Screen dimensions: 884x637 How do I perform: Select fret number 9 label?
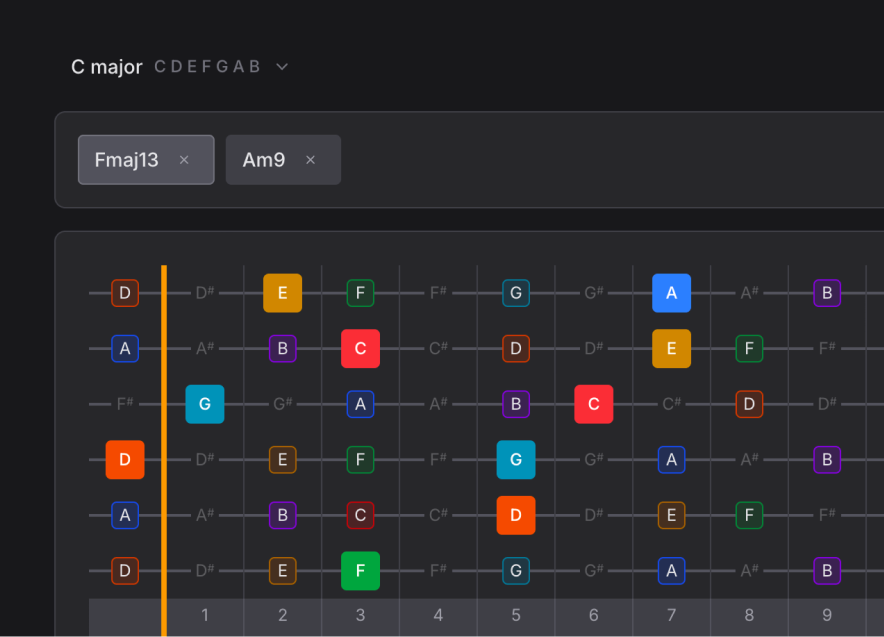click(827, 615)
